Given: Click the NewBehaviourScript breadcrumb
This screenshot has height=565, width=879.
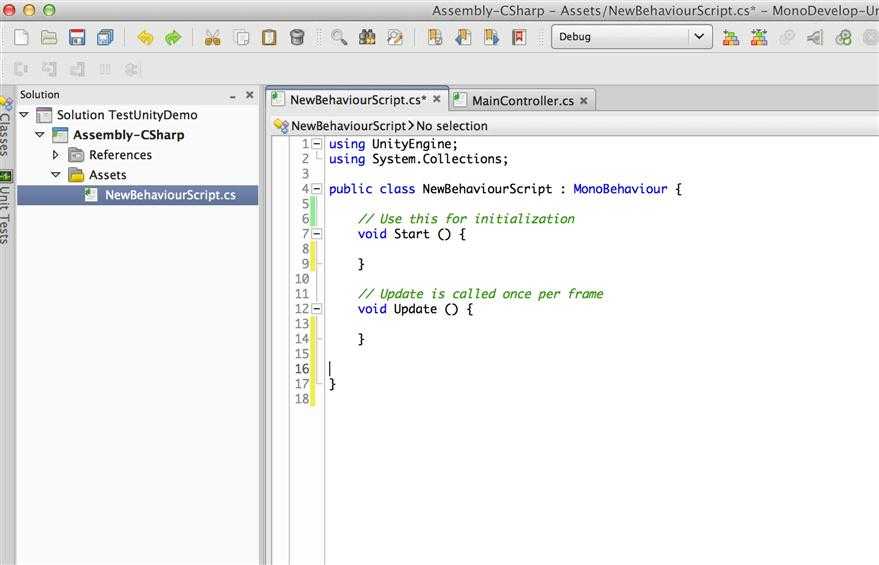Looking at the screenshot, I should coord(348,126).
